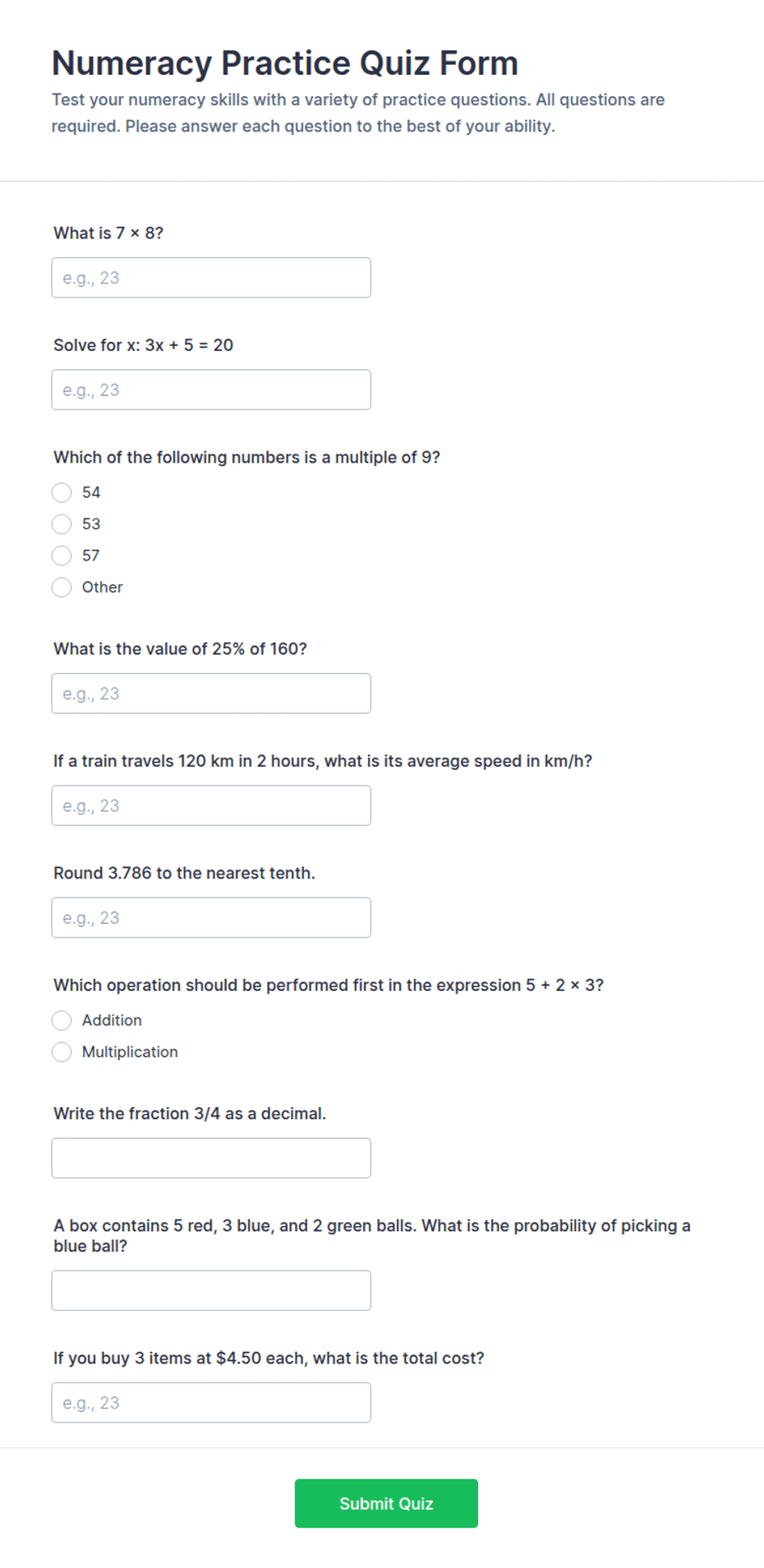Submit the quiz with the green button
Screen dimensions: 764x1568
[386, 1503]
